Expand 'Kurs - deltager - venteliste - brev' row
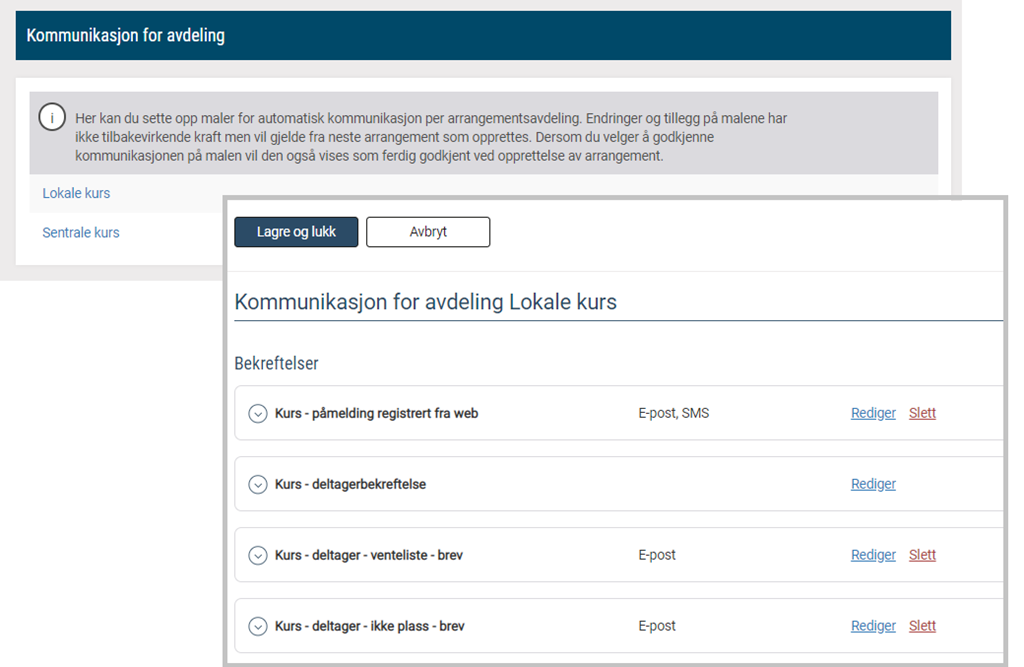This screenshot has width=1024, height=667. [258, 555]
